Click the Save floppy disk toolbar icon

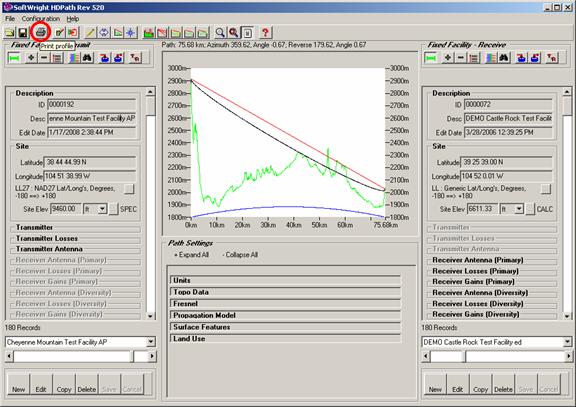(x=23, y=33)
